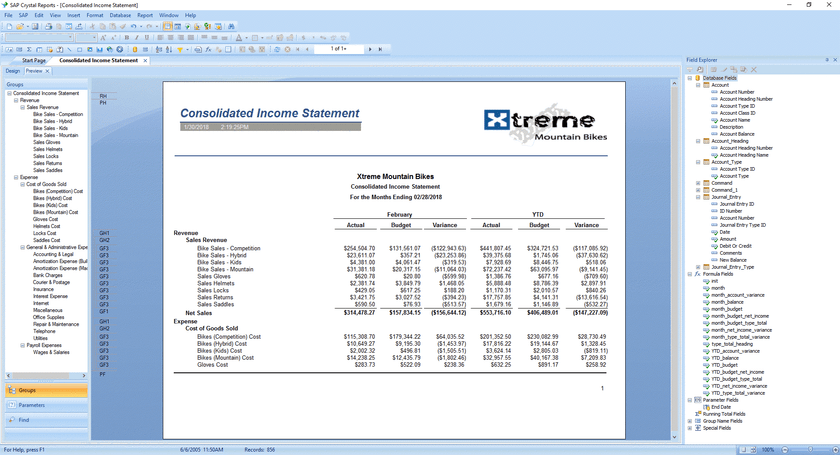Toggle Underline formatting
This screenshot has height=455, width=840.
(x=147, y=38)
